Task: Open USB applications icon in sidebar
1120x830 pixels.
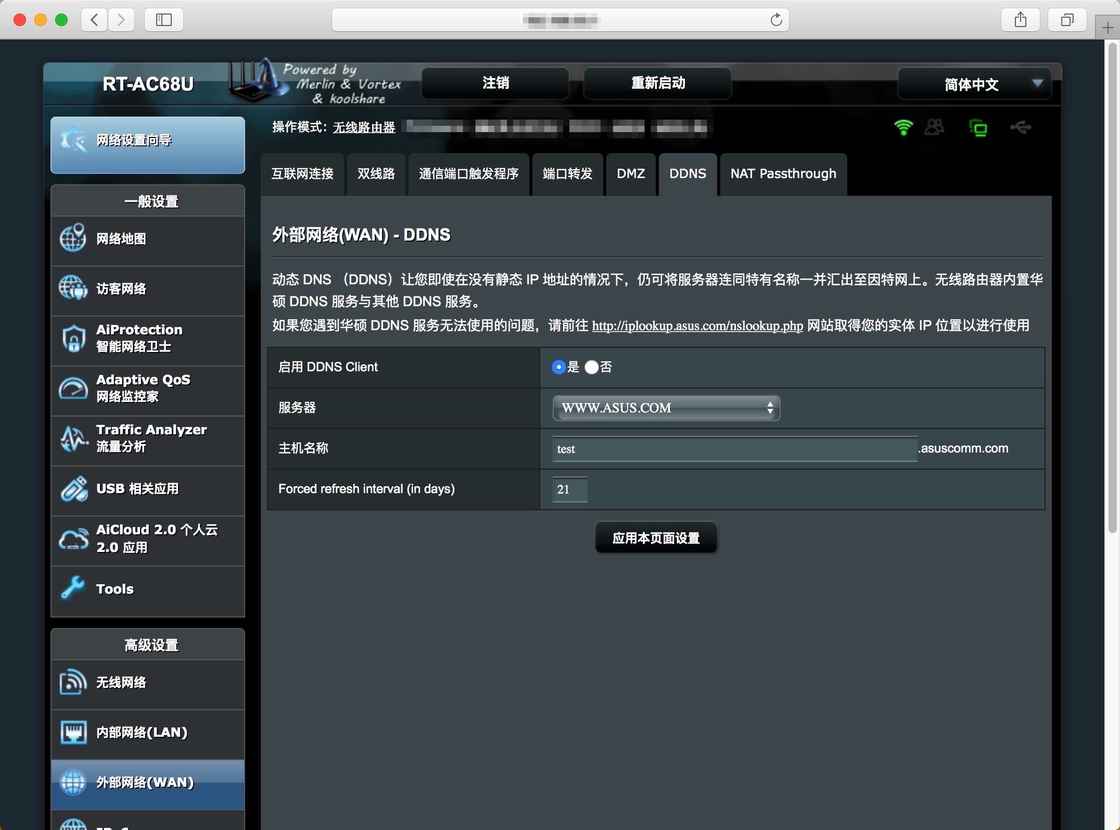Action: (x=73, y=489)
